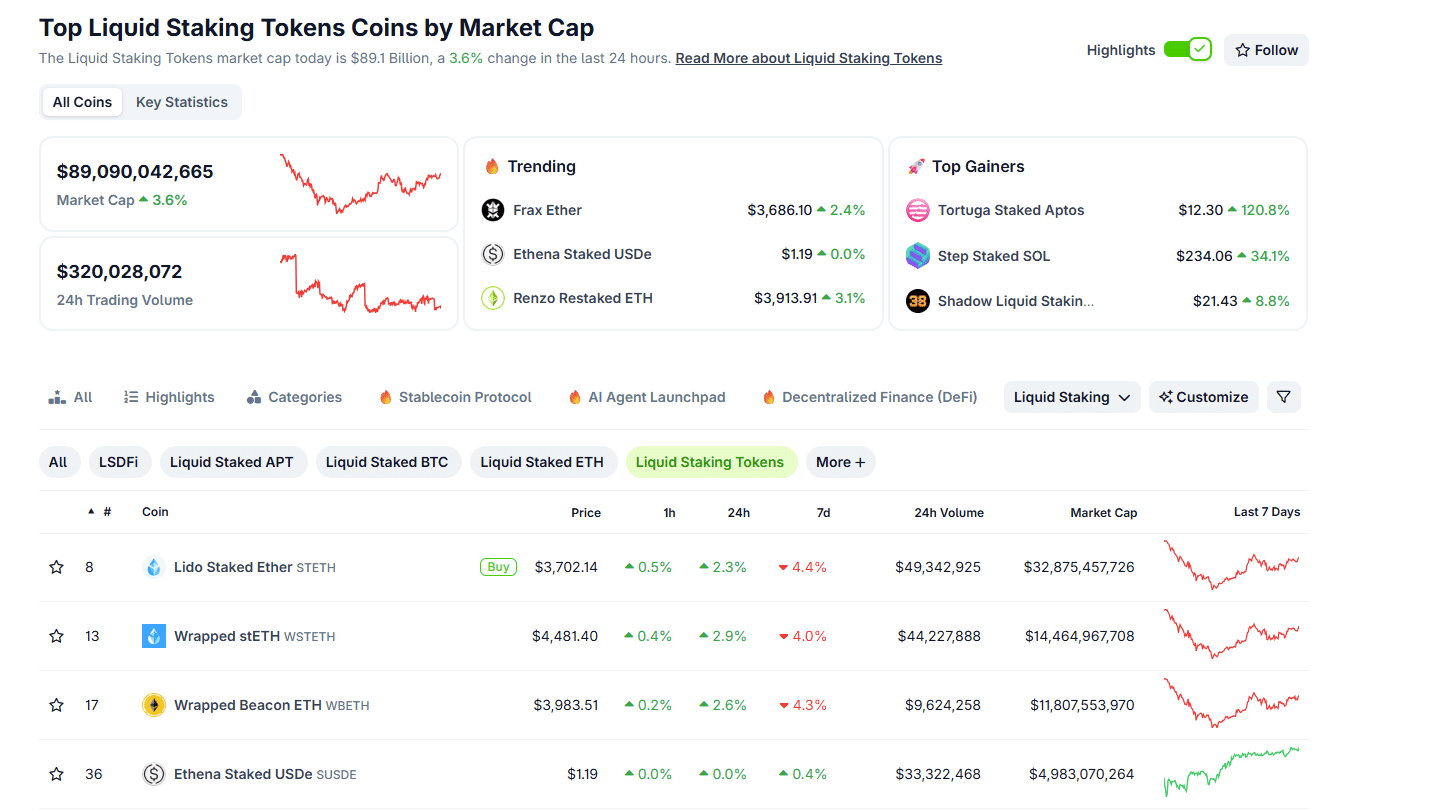This screenshot has width=1446, height=810.
Task: Click the filter funnel icon
Action: (1284, 397)
